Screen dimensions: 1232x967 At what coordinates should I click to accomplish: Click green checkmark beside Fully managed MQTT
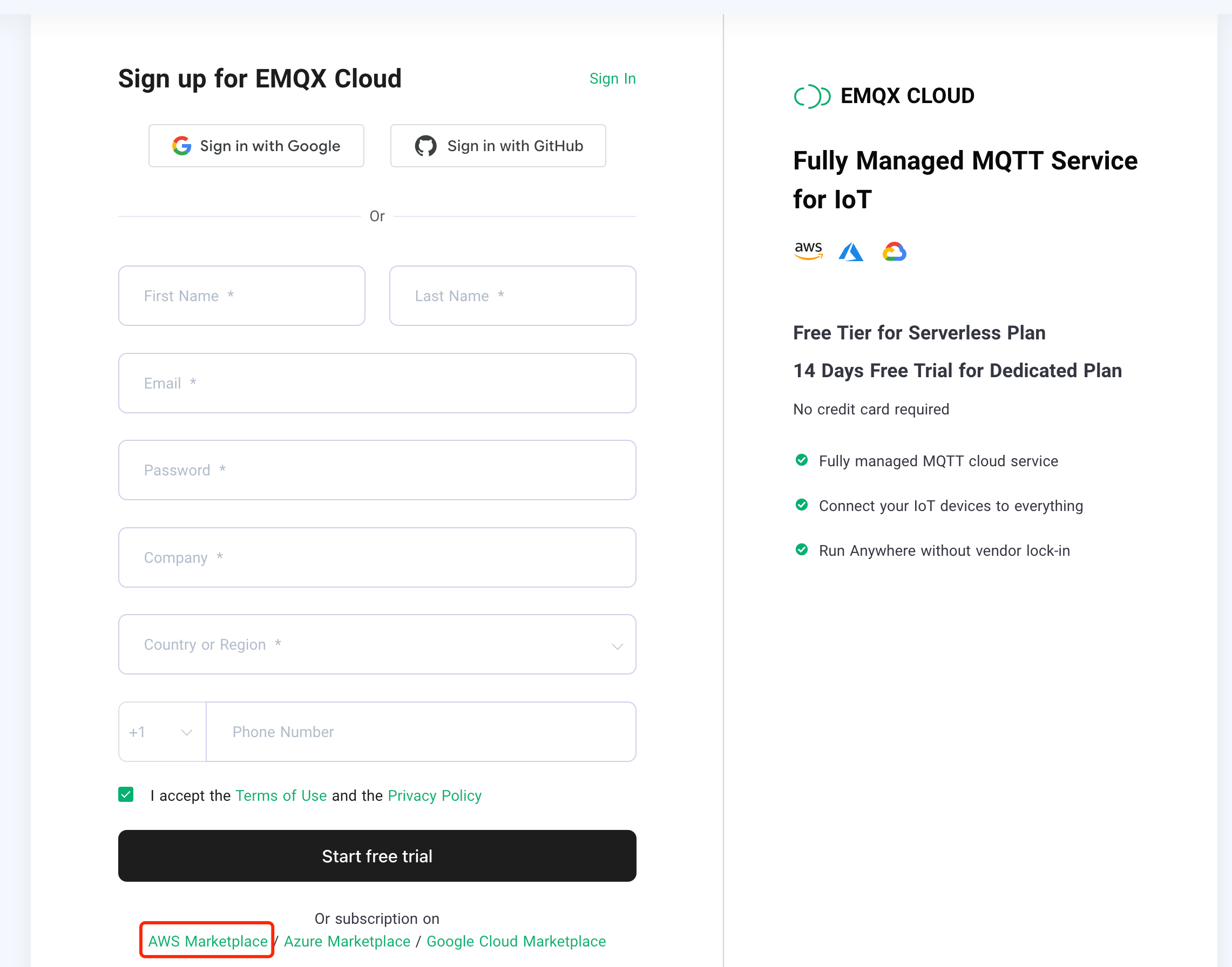pos(802,460)
